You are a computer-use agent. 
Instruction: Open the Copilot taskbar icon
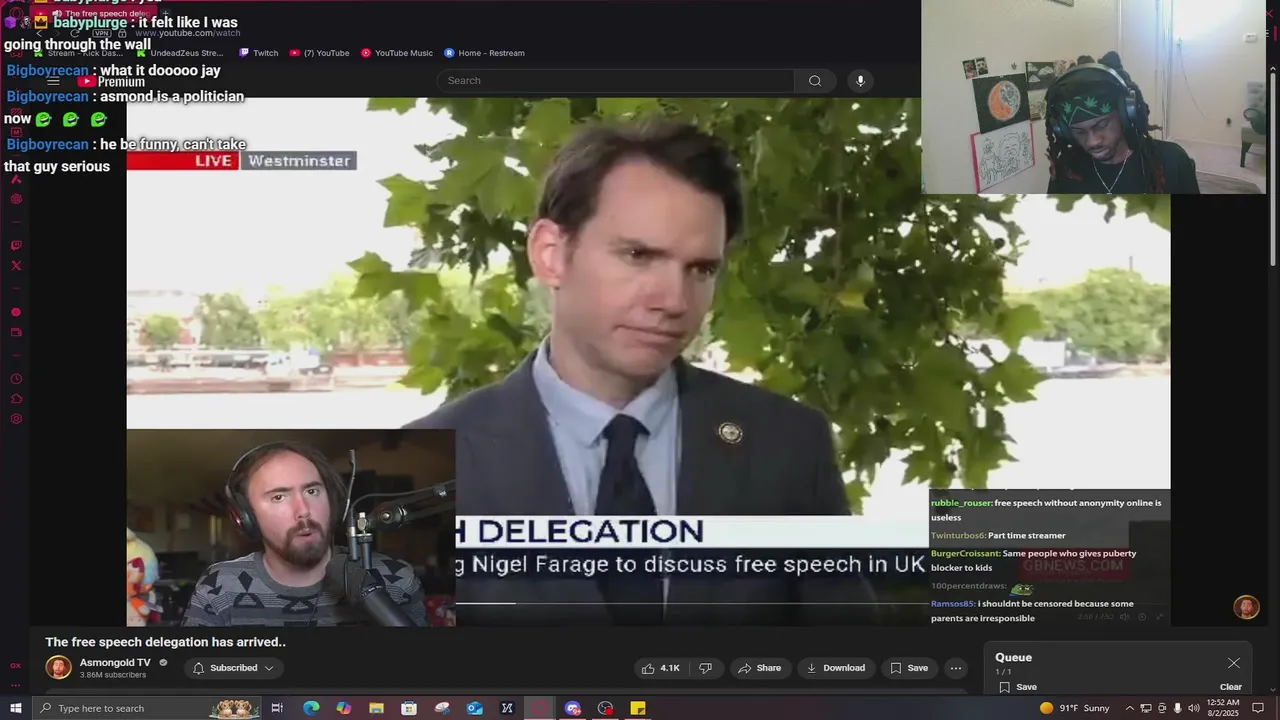tap(344, 708)
